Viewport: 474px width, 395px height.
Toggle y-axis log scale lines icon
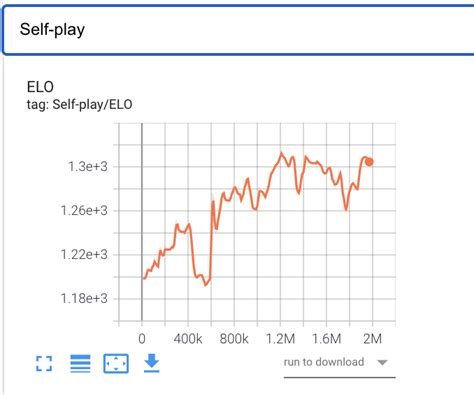pos(80,363)
